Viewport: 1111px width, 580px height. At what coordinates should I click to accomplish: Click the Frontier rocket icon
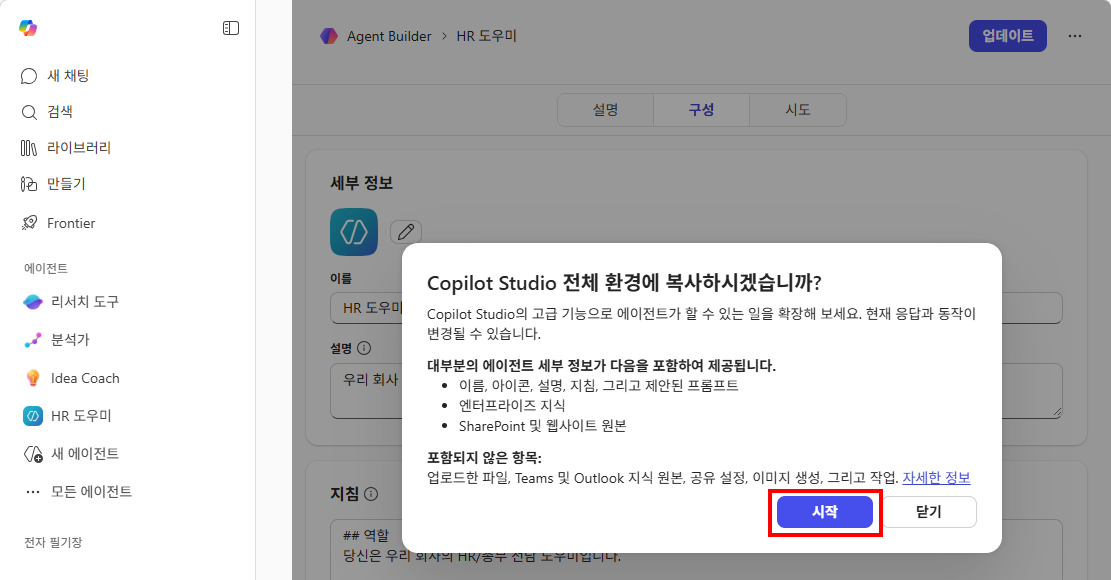[29, 223]
